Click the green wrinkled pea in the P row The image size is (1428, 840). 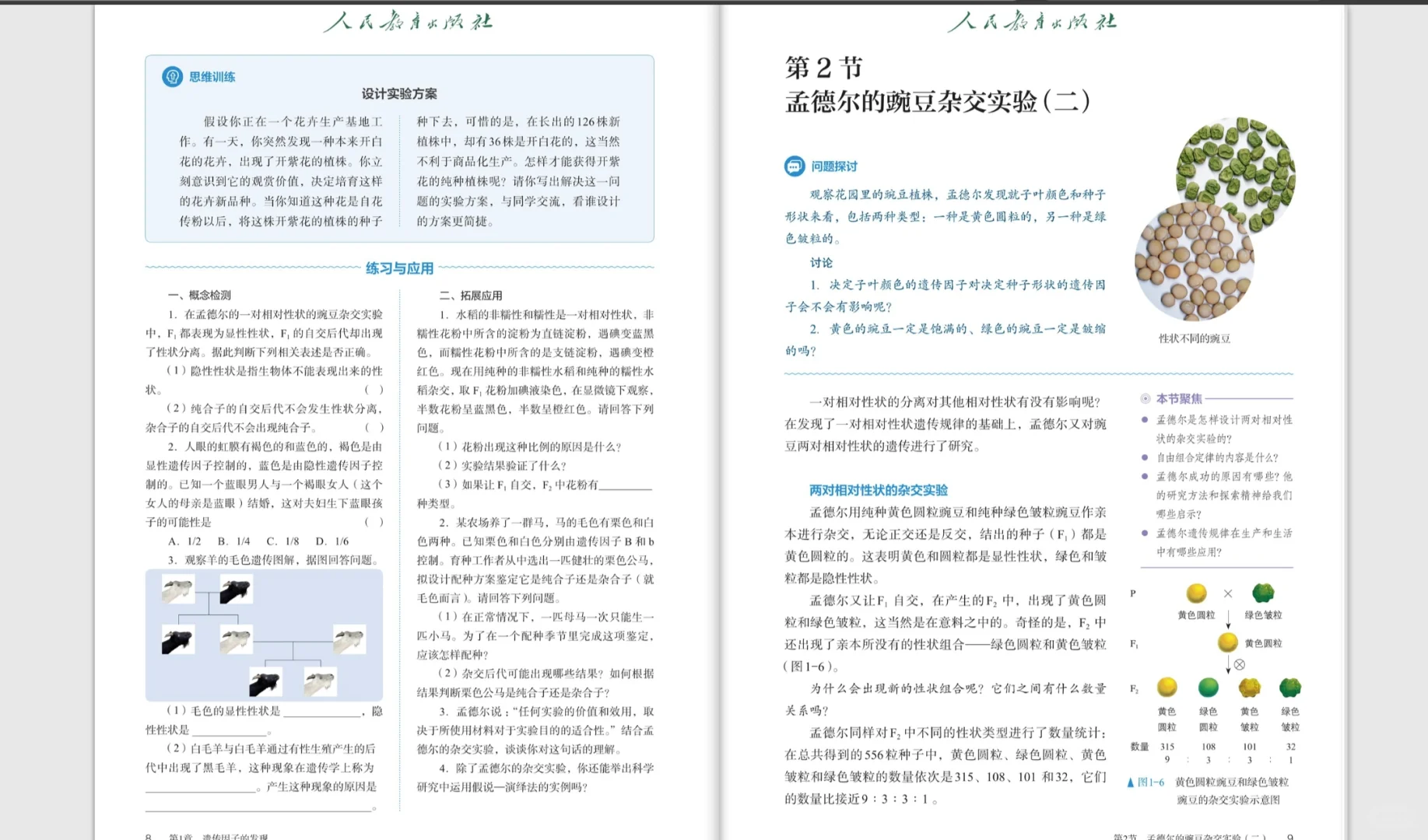coord(1263,593)
